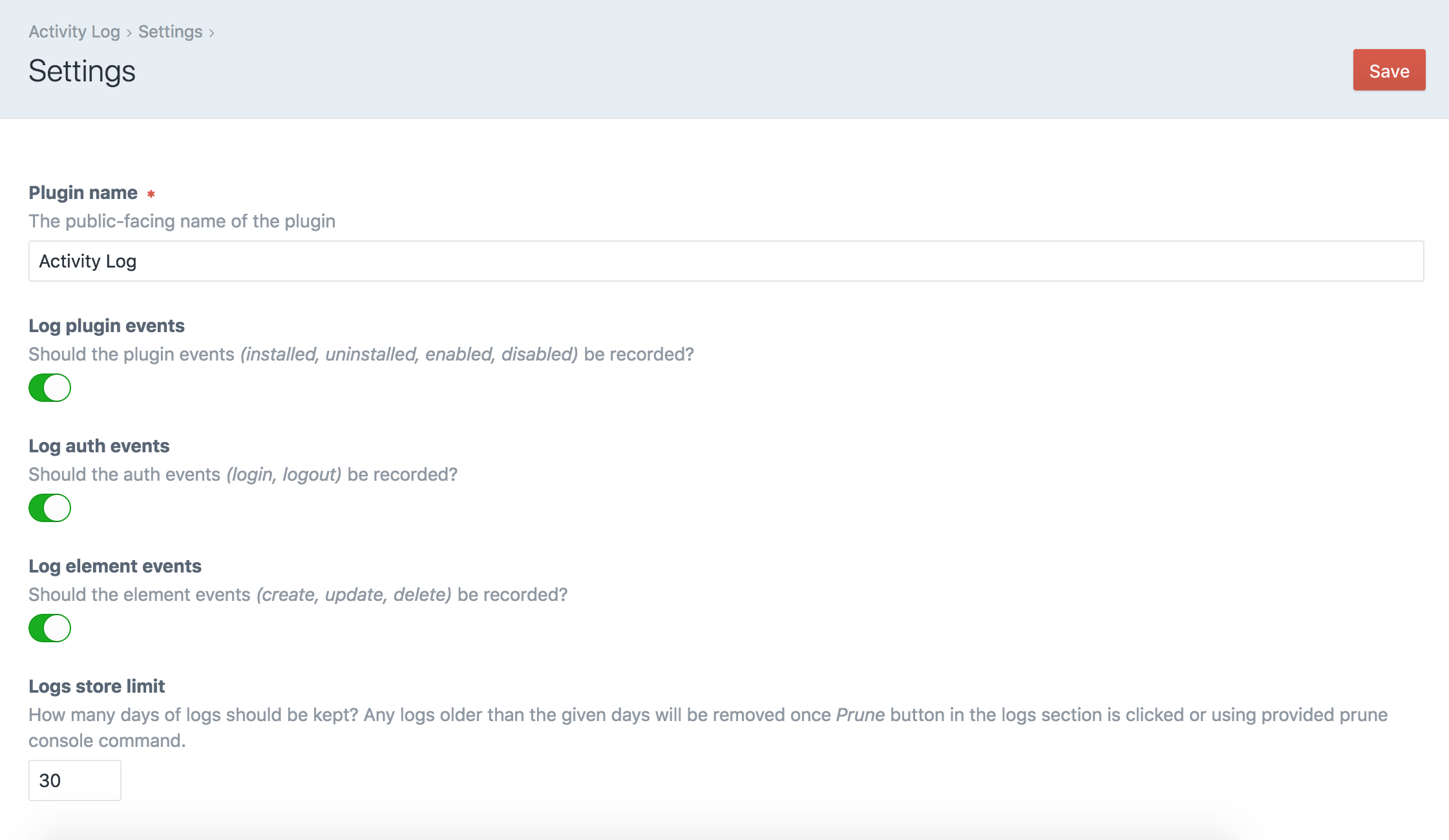The height and width of the screenshot is (840, 1449).
Task: Click the large Settings page heading
Action: [82, 71]
